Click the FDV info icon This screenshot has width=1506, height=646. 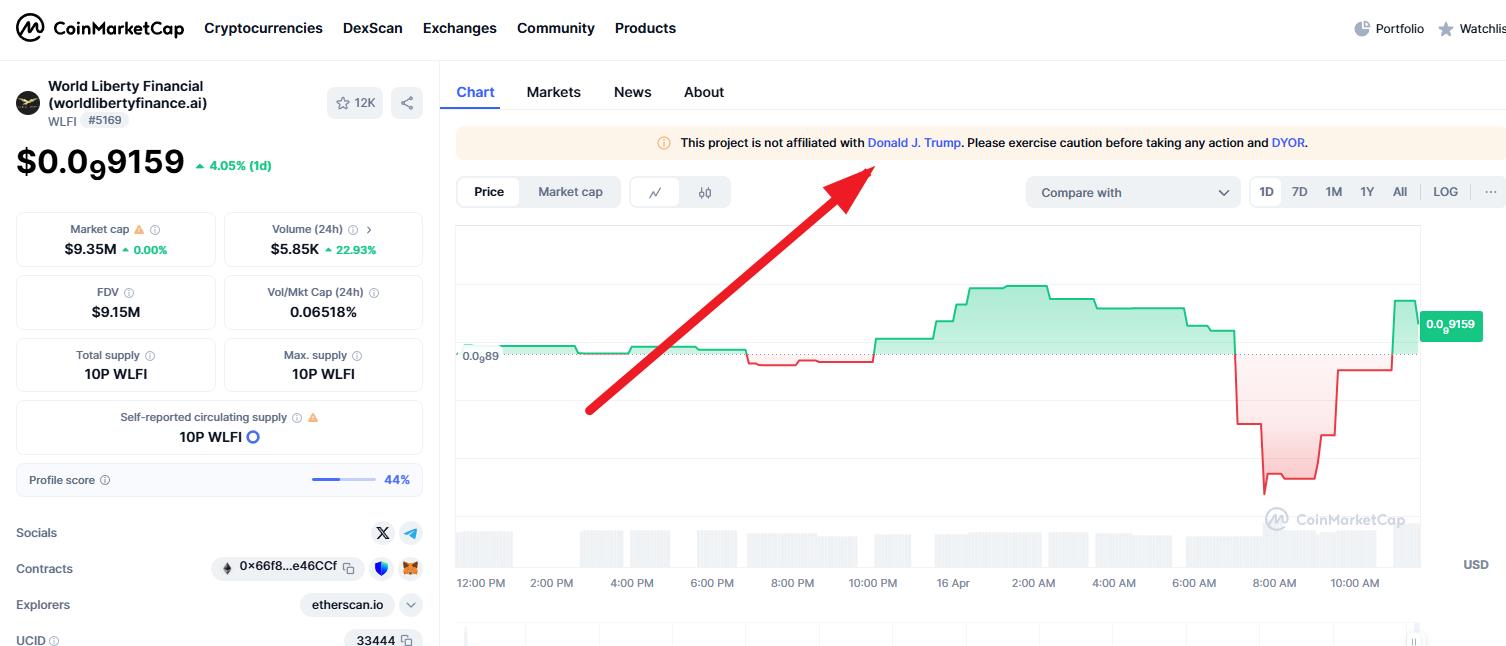pos(129,293)
